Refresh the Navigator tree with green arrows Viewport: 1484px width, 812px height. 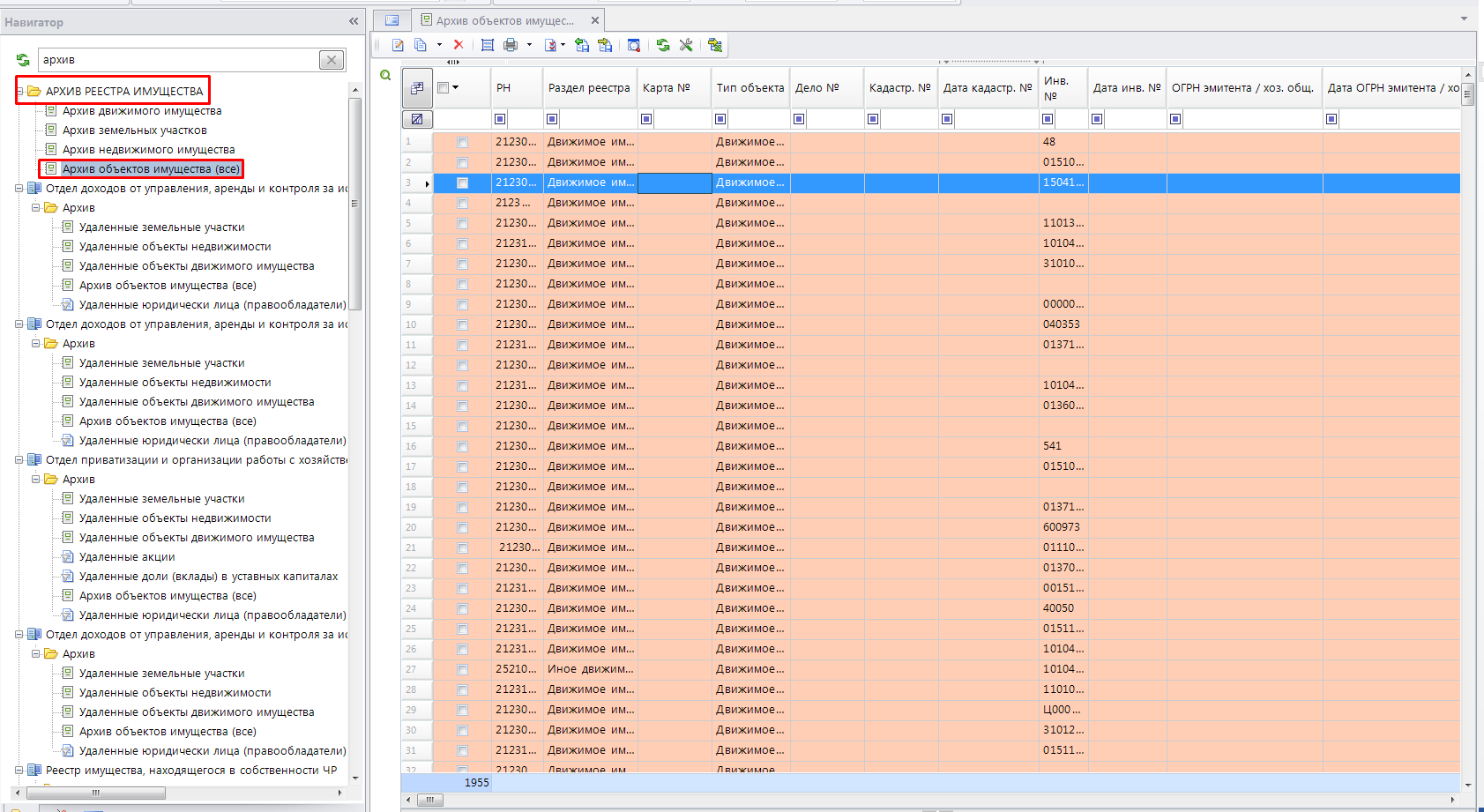(x=23, y=60)
